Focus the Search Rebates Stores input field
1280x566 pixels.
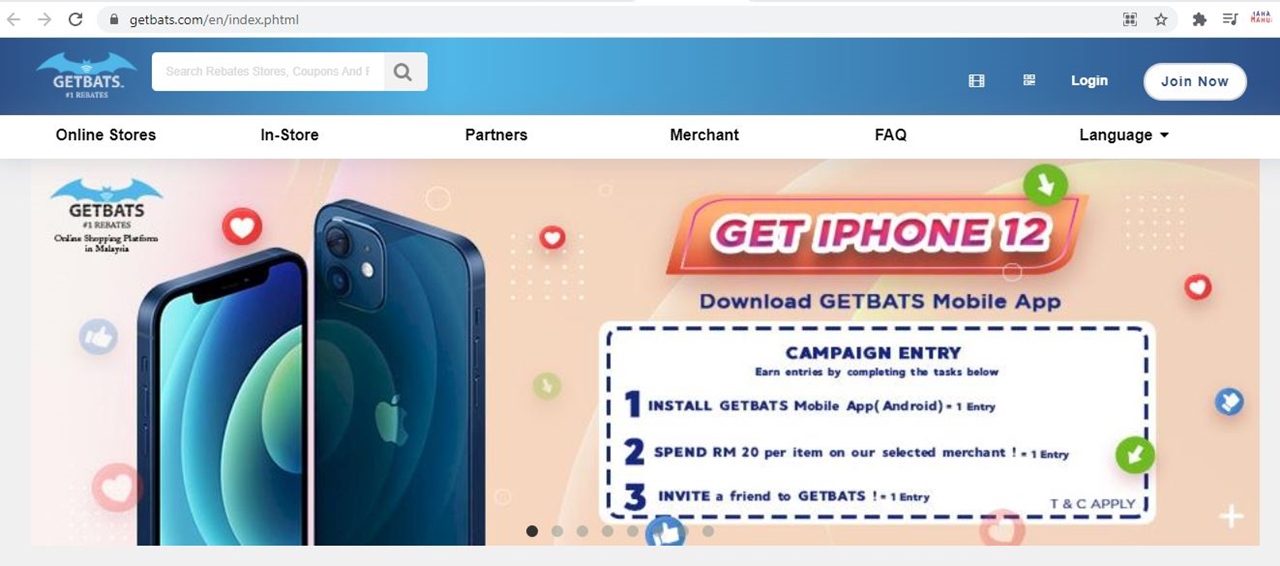(268, 72)
